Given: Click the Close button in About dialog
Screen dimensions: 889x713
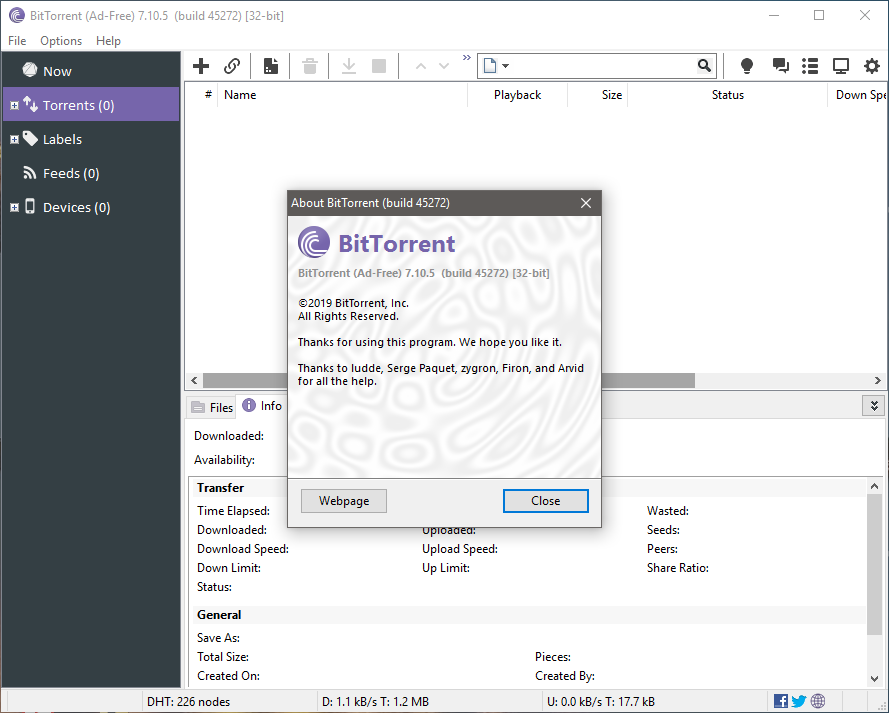Looking at the screenshot, I should click(x=545, y=501).
